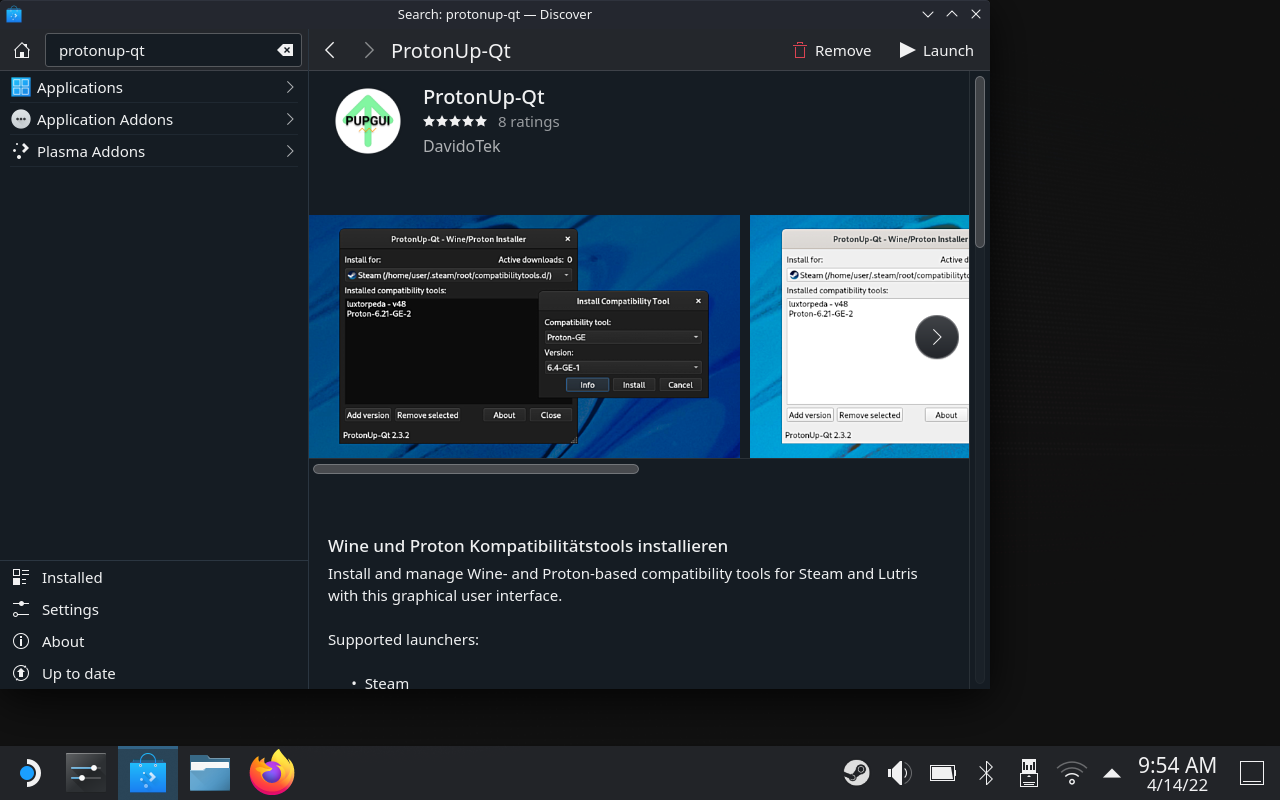Open the Installed section

click(154, 577)
